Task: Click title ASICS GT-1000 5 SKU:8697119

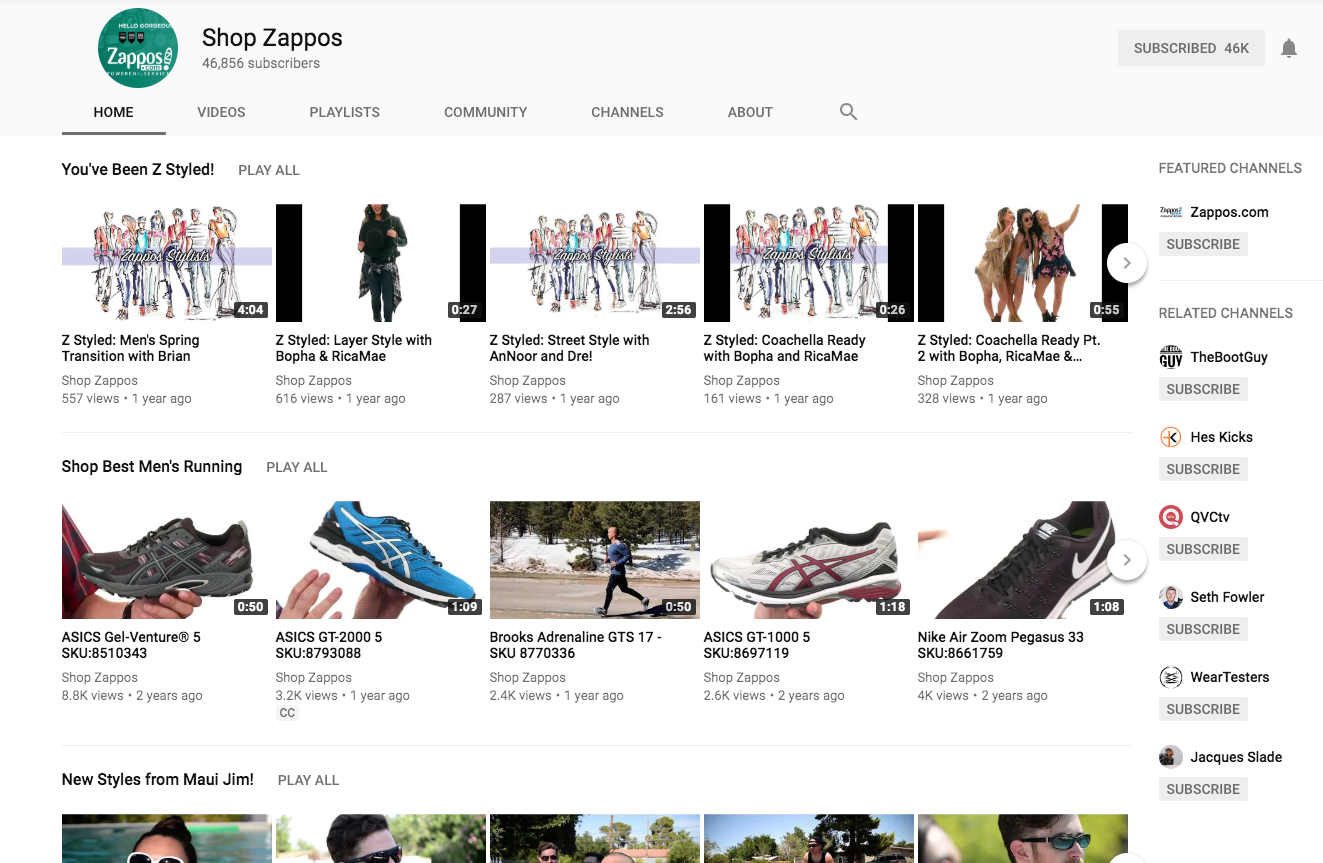Action: pyautogui.click(x=757, y=645)
